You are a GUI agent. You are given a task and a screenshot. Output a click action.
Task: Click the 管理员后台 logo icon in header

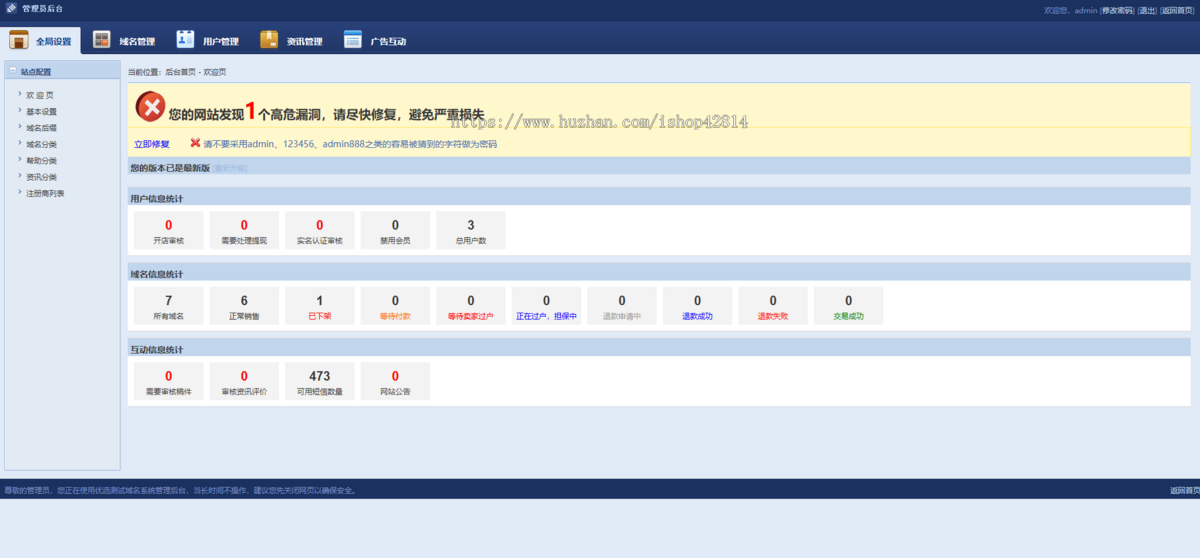tap(12, 9)
